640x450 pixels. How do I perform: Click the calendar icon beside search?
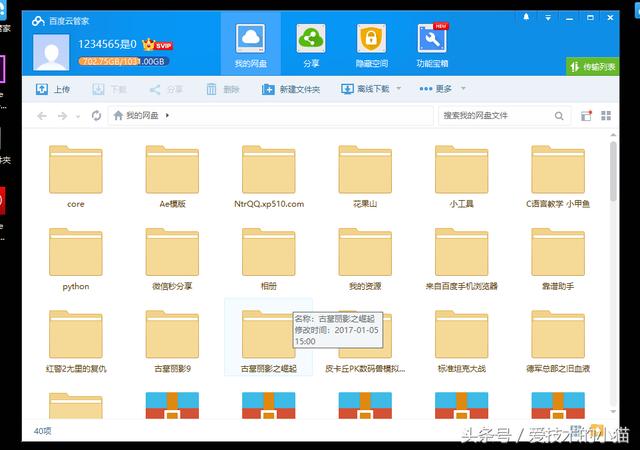coord(586,116)
